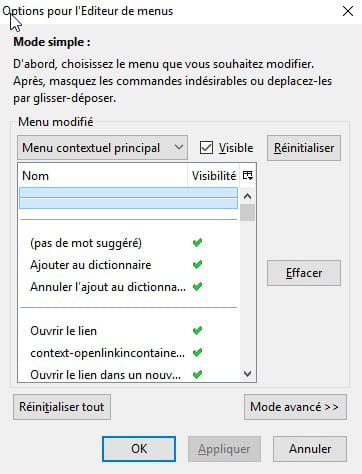
Task: Click the list scroll up arrow
Action: (x=247, y=196)
